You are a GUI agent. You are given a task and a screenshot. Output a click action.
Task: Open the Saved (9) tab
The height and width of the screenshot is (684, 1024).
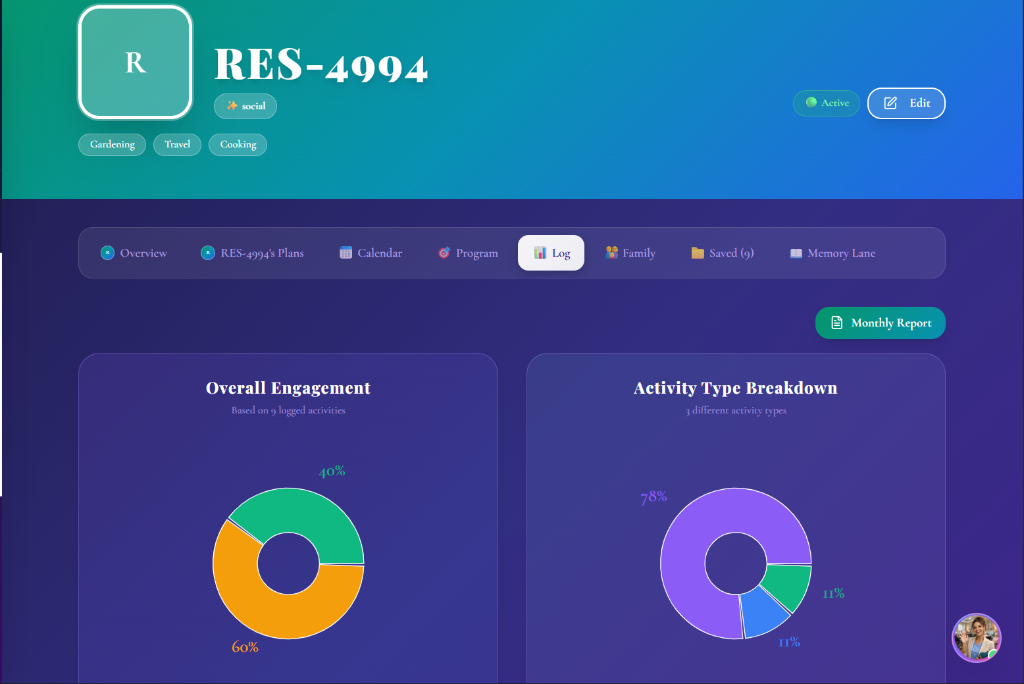(722, 253)
